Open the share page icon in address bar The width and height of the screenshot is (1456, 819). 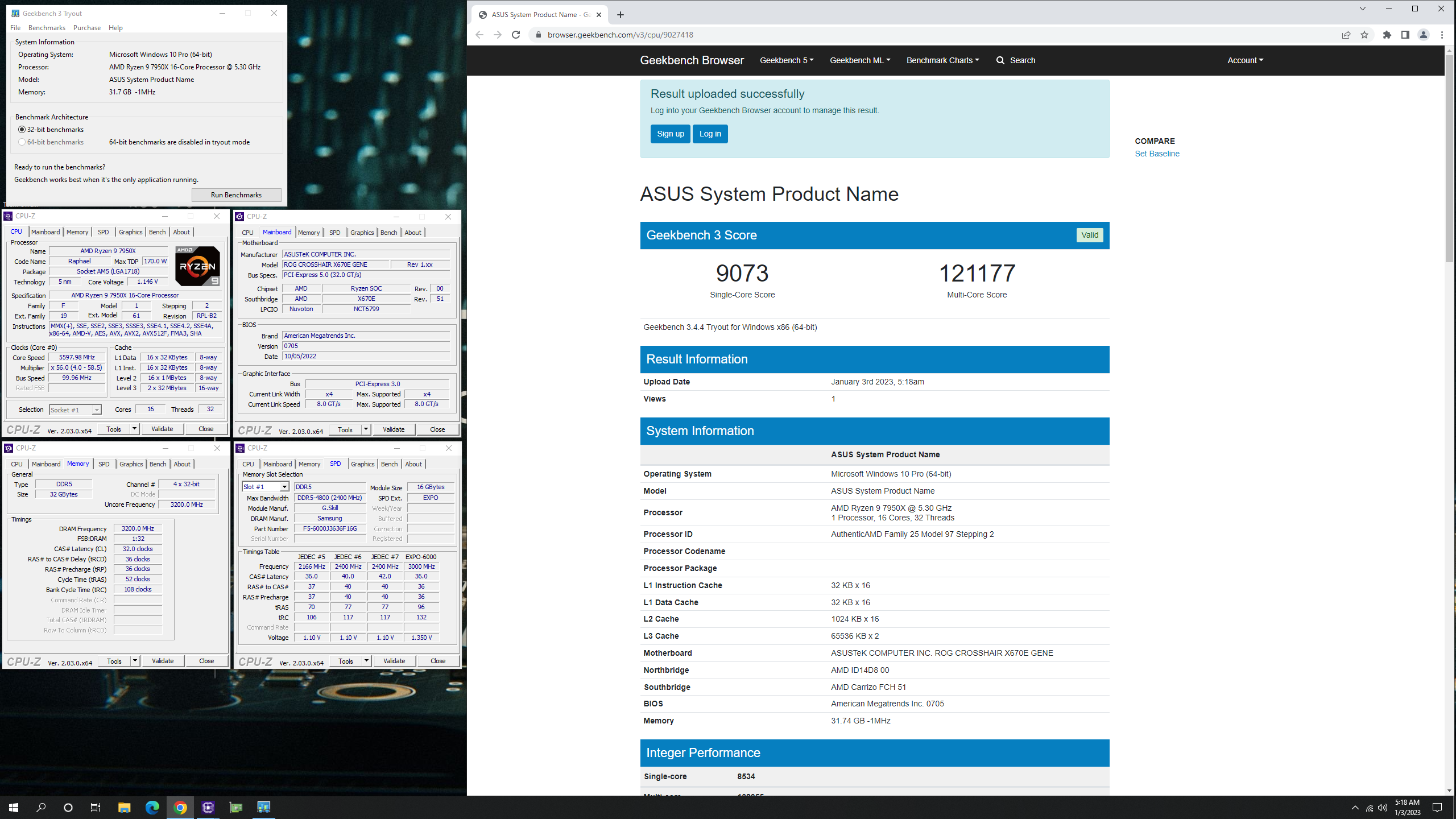[x=1346, y=35]
